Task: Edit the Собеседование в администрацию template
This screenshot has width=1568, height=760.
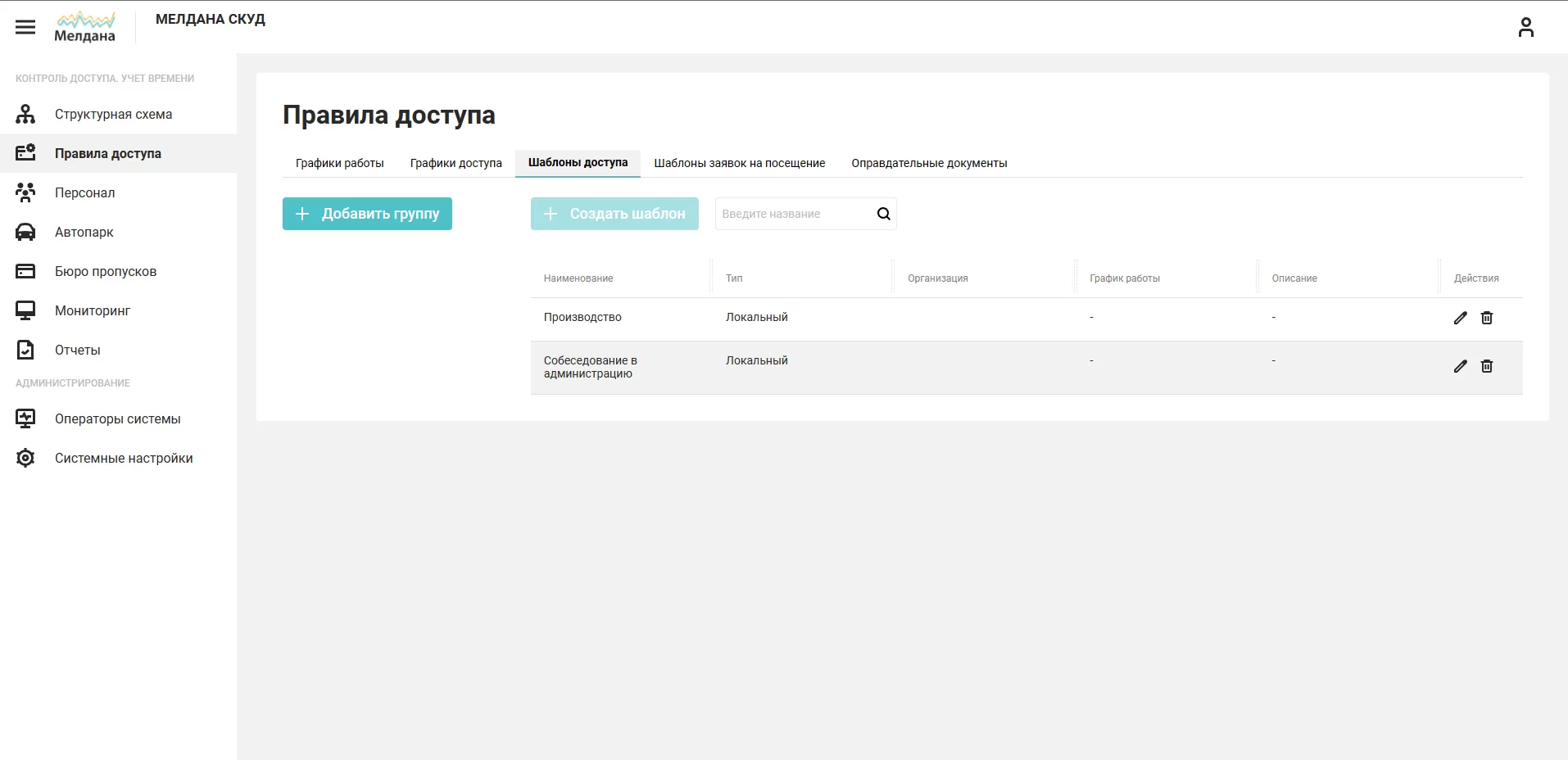Action: [1460, 366]
